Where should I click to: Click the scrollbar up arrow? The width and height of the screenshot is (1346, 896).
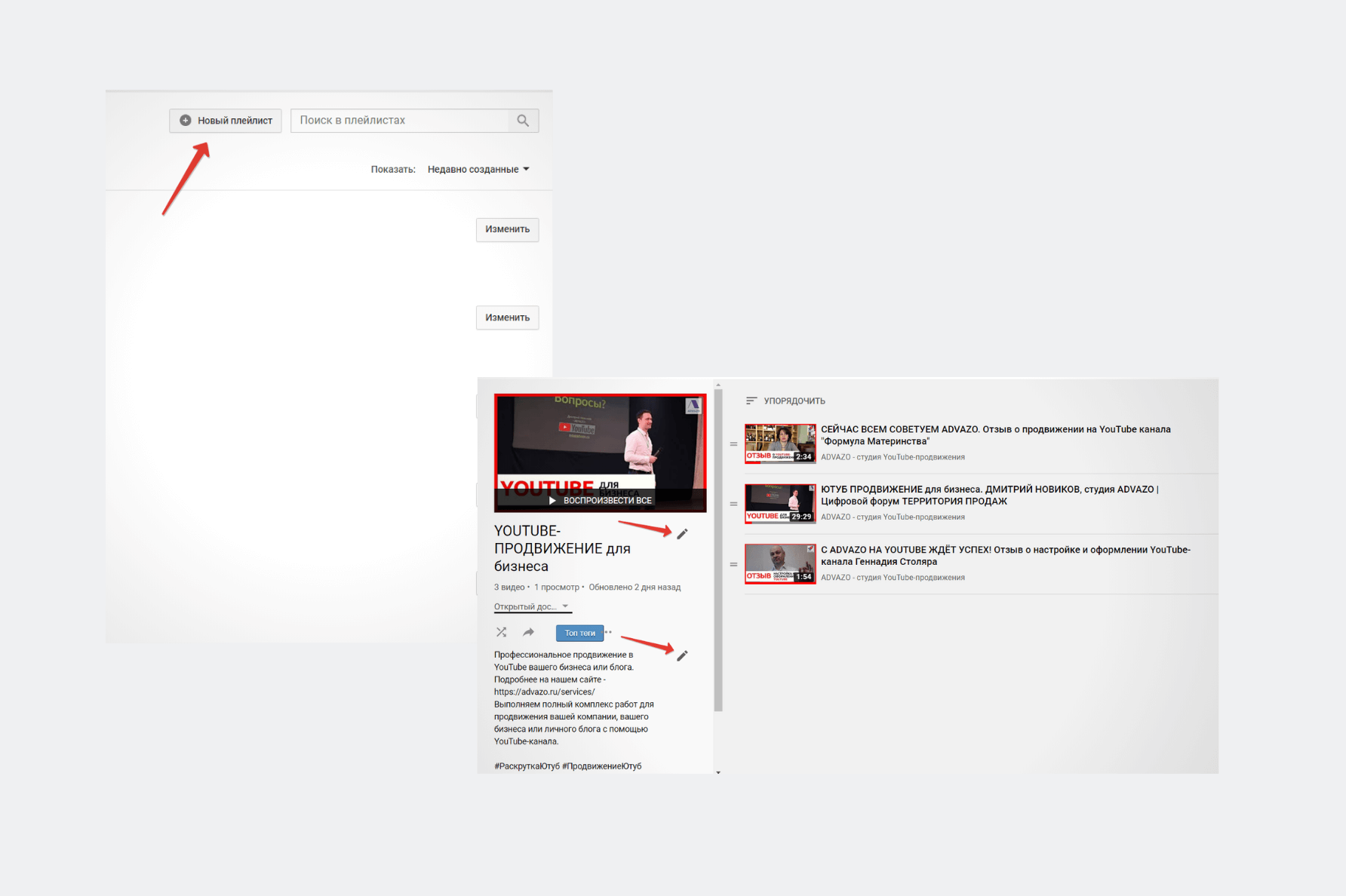coord(718,385)
